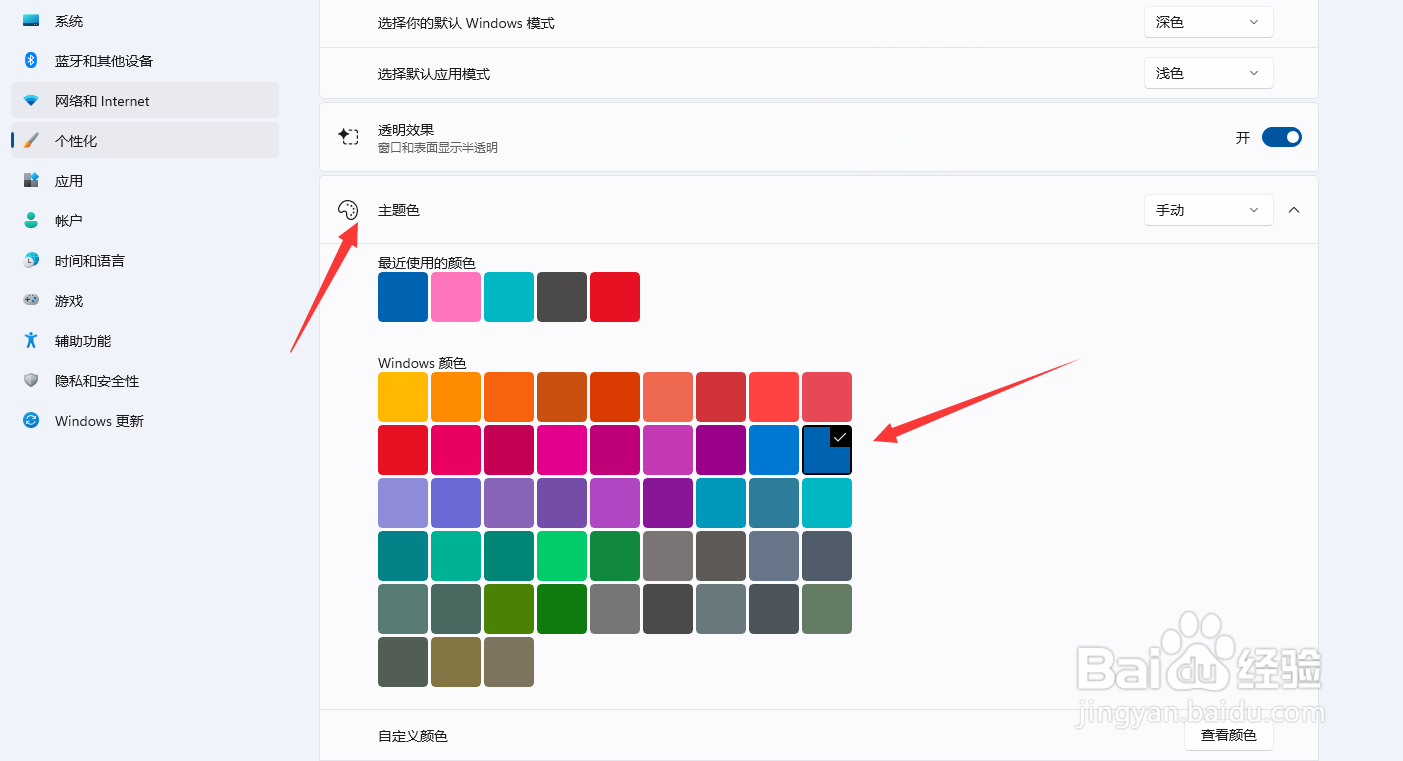Open the 浅色 app mode dropdown

[x=1208, y=73]
